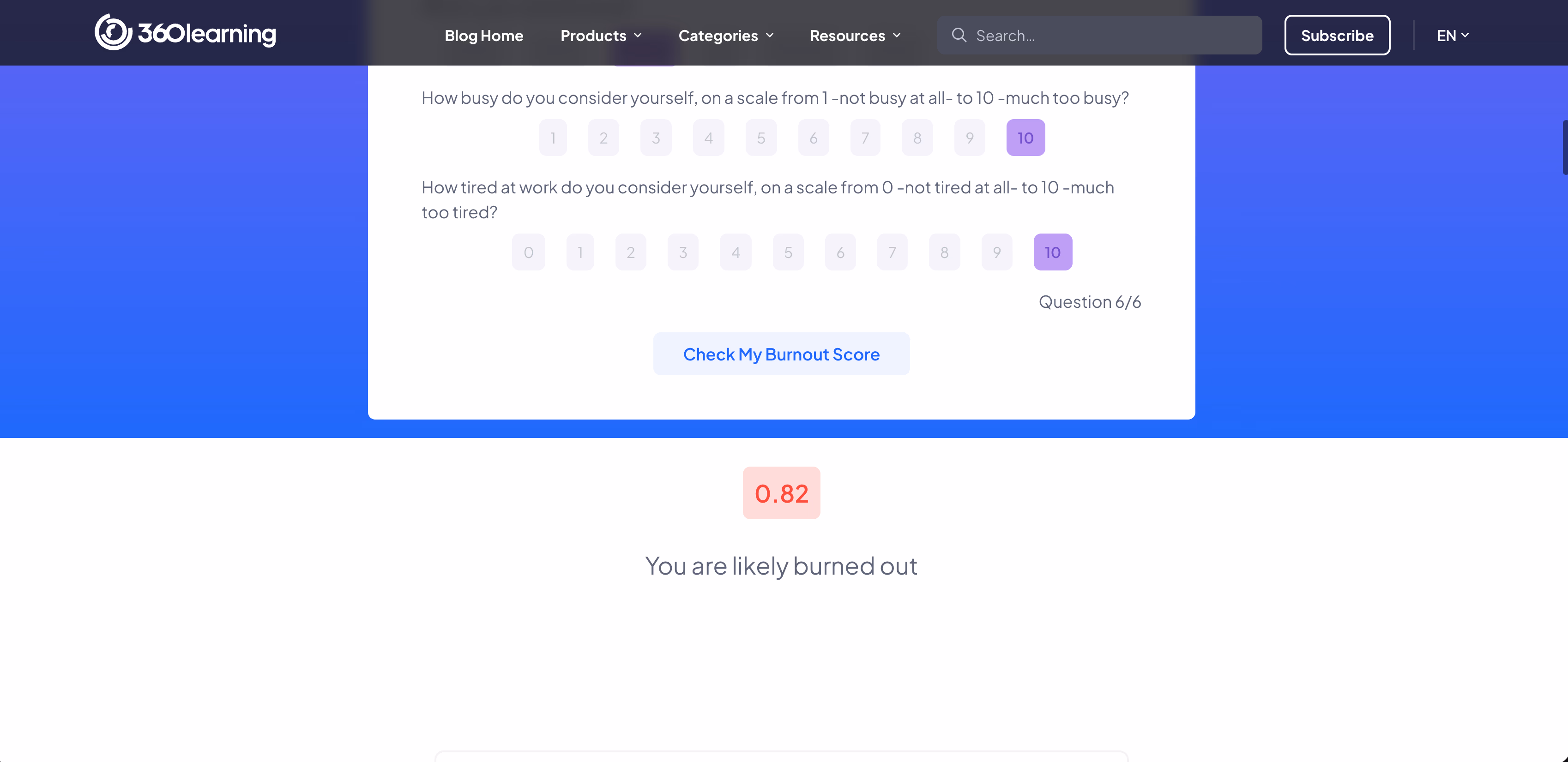Choose busy rating 8
Viewport: 1568px width, 762px height.
pyautogui.click(x=917, y=138)
